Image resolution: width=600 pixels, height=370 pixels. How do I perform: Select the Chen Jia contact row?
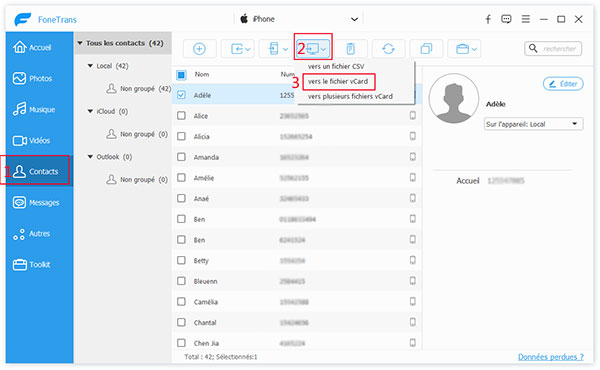point(297,343)
